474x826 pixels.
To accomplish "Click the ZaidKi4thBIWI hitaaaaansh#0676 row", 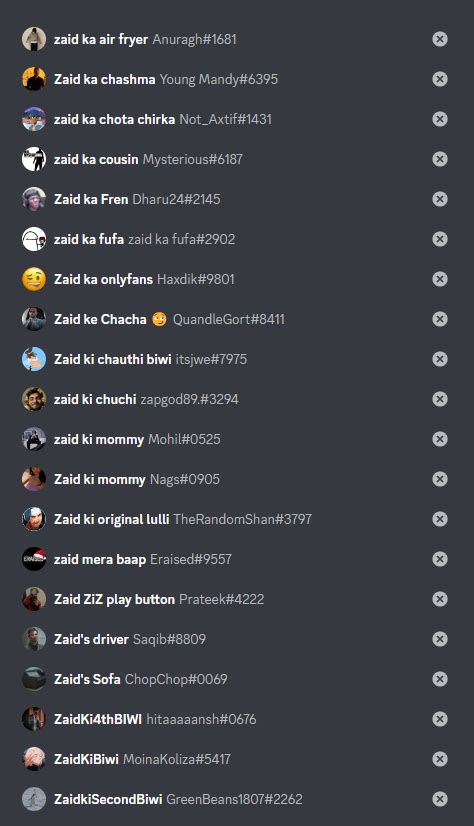I will pyautogui.click(x=237, y=719).
